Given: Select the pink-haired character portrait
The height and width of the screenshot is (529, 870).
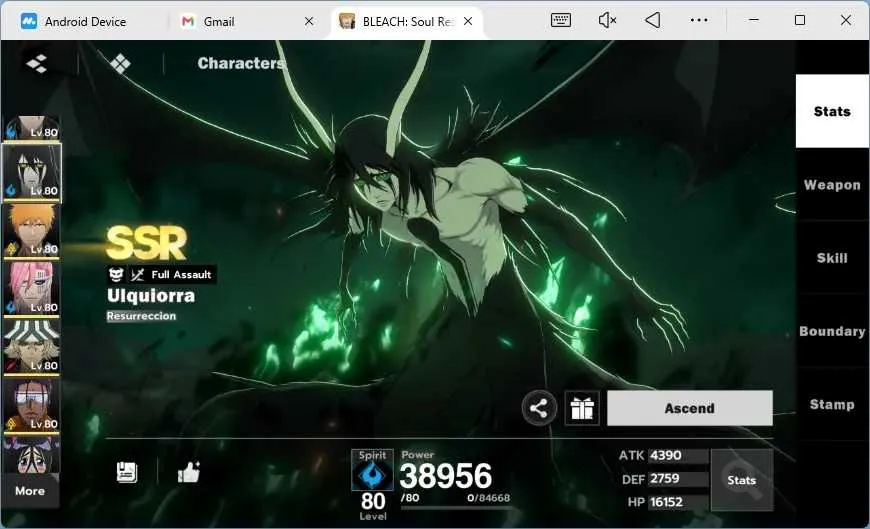Looking at the screenshot, I should (32, 289).
